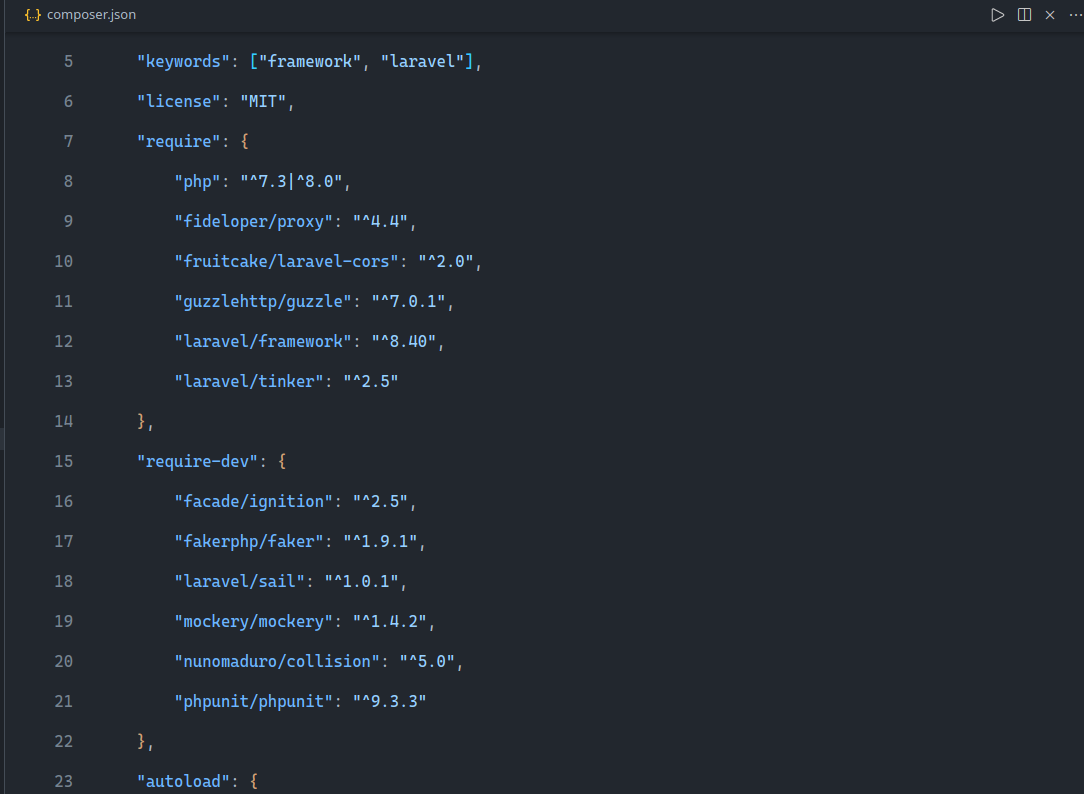Click the "nunomaduro/collision" package name

[x=277, y=661]
